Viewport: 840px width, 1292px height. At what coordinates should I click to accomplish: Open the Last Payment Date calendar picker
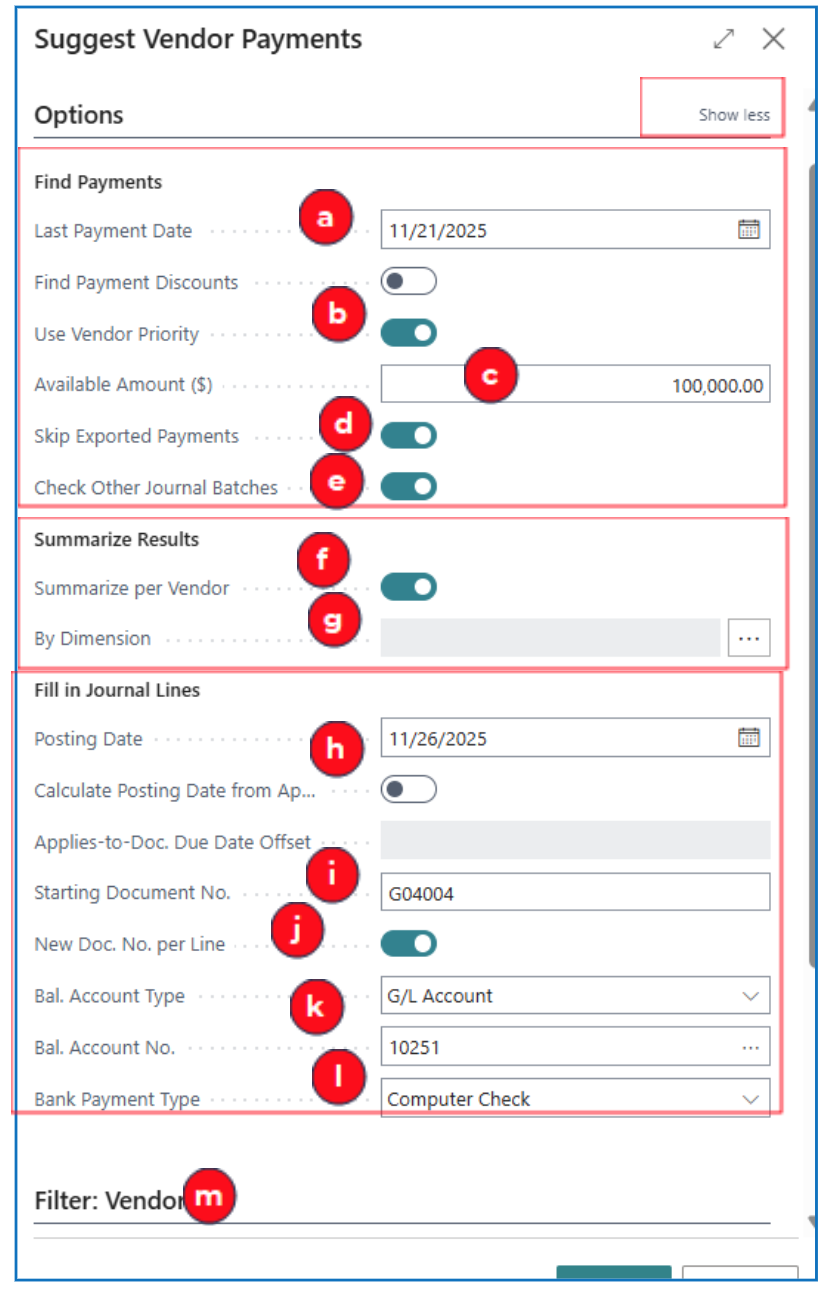coord(748,230)
